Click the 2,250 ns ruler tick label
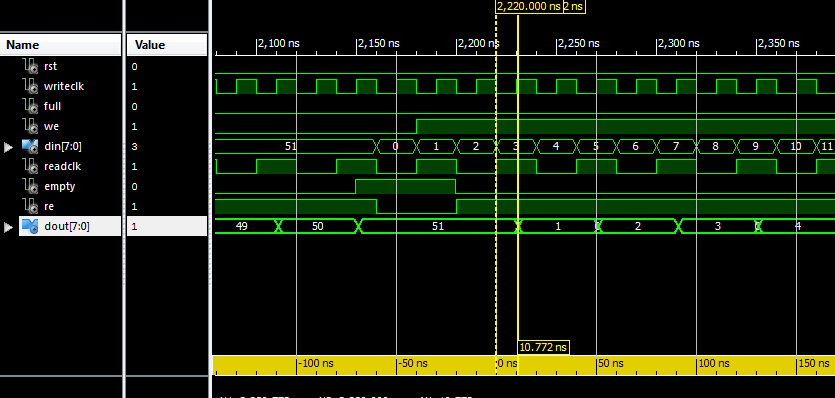Image resolution: width=835 pixels, height=398 pixels. coord(579,44)
